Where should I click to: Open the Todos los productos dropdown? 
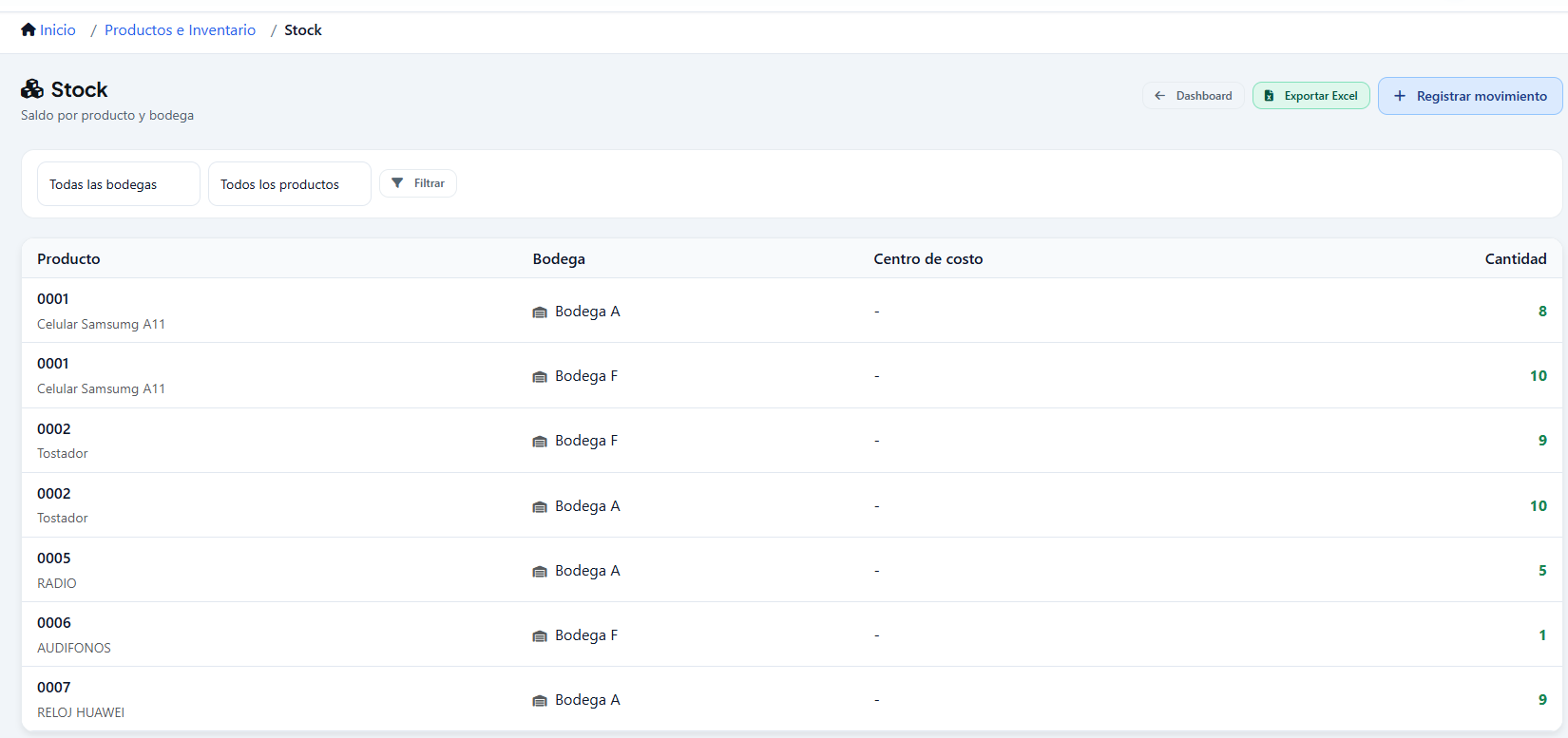[290, 184]
